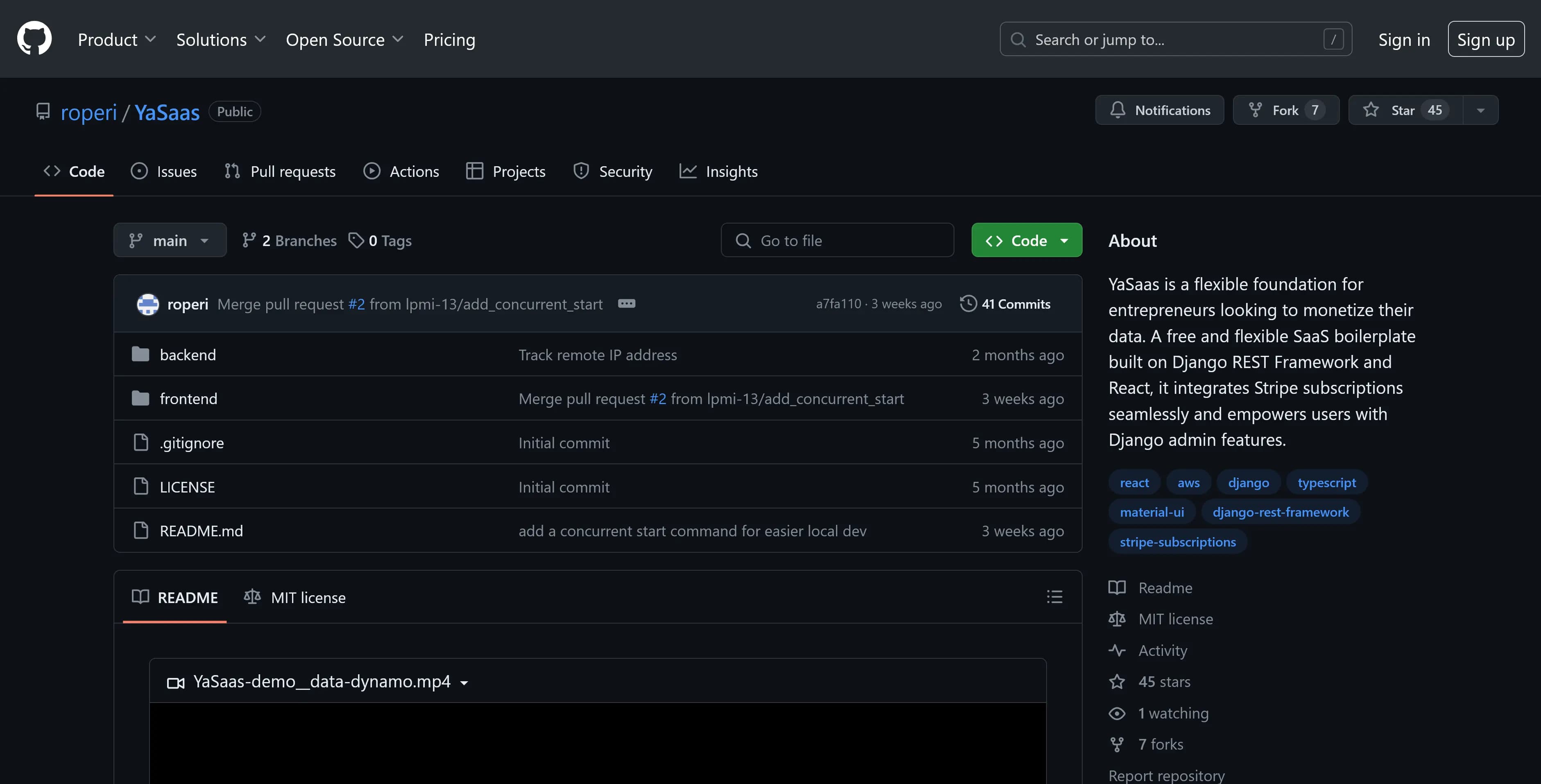Image resolution: width=1541 pixels, height=784 pixels.
Task: Open the README outline list icon
Action: coord(1054,597)
